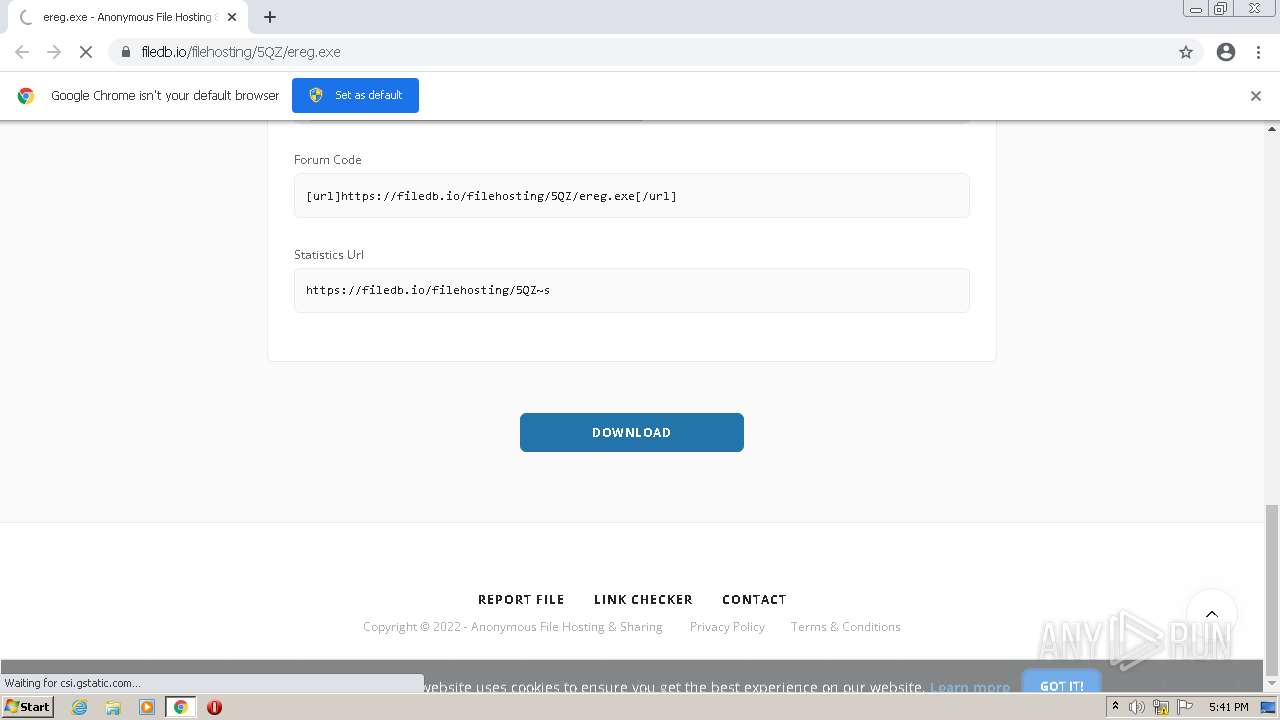Open the Chrome profile account icon
Image resolution: width=1280 pixels, height=720 pixels.
(1226, 52)
